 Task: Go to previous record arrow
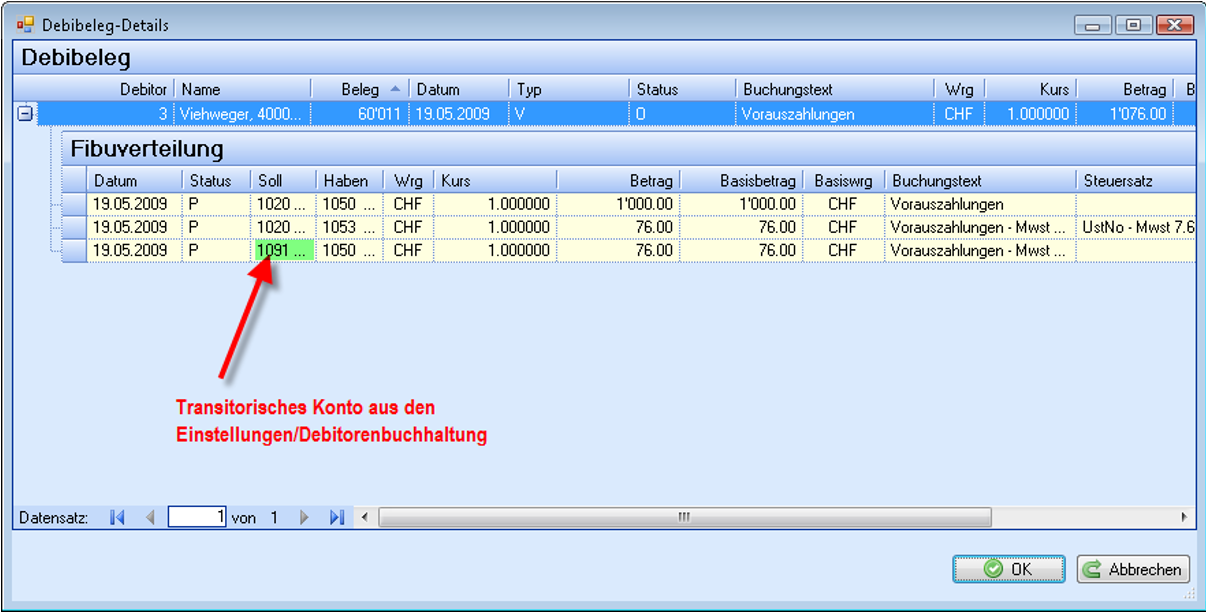point(150,518)
